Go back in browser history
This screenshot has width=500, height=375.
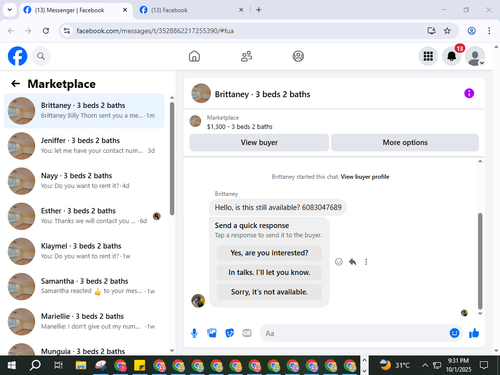click(x=11, y=31)
